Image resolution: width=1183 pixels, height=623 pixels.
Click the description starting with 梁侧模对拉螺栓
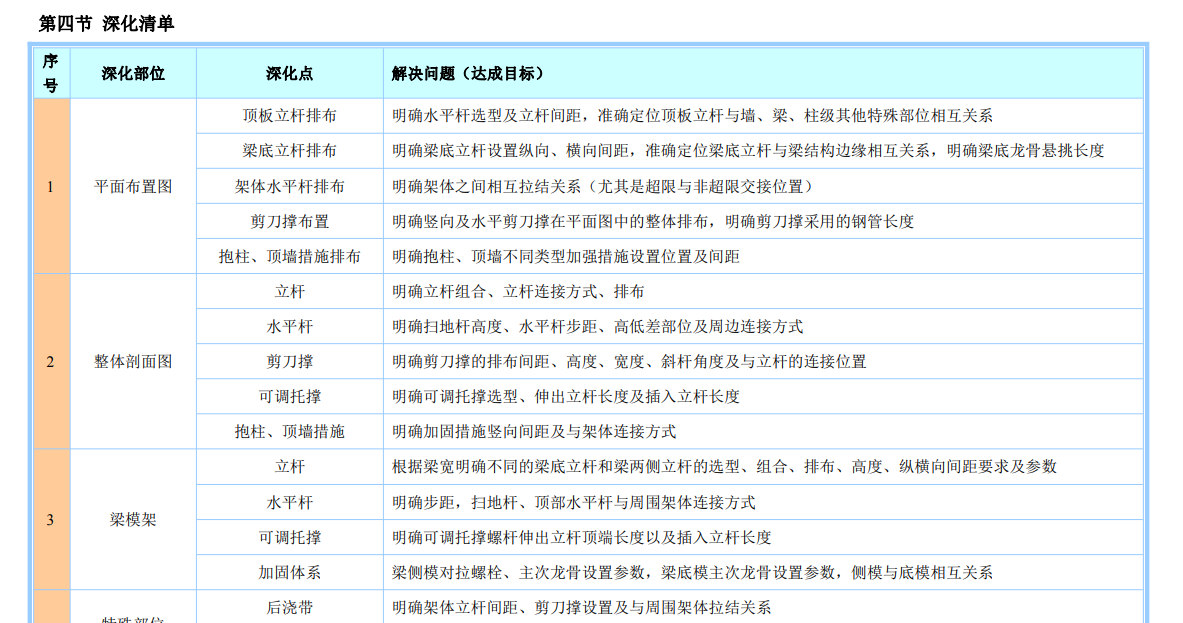pos(692,572)
